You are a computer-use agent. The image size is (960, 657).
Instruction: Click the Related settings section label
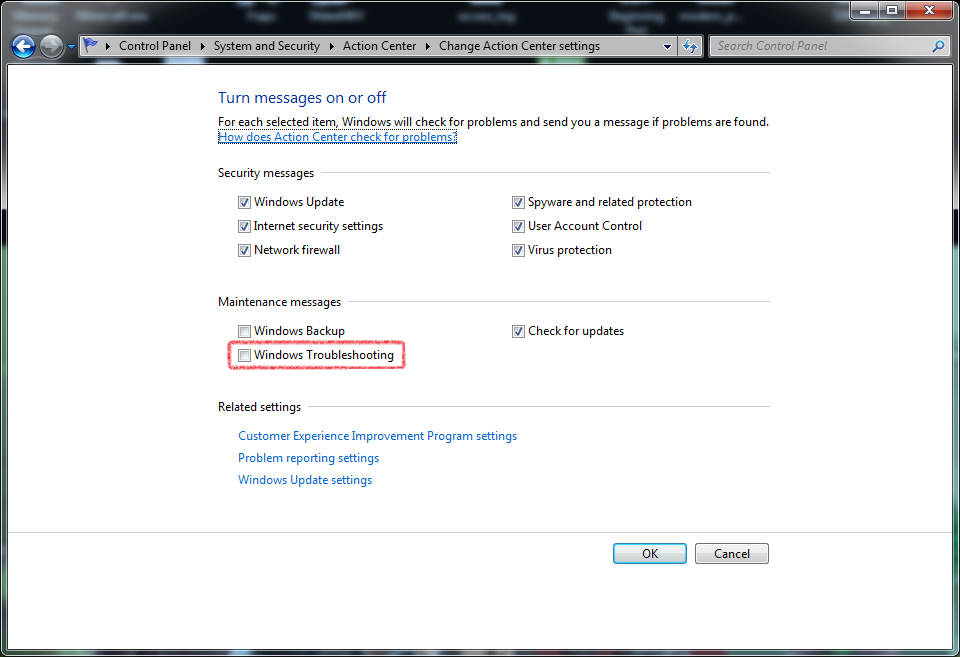point(260,407)
